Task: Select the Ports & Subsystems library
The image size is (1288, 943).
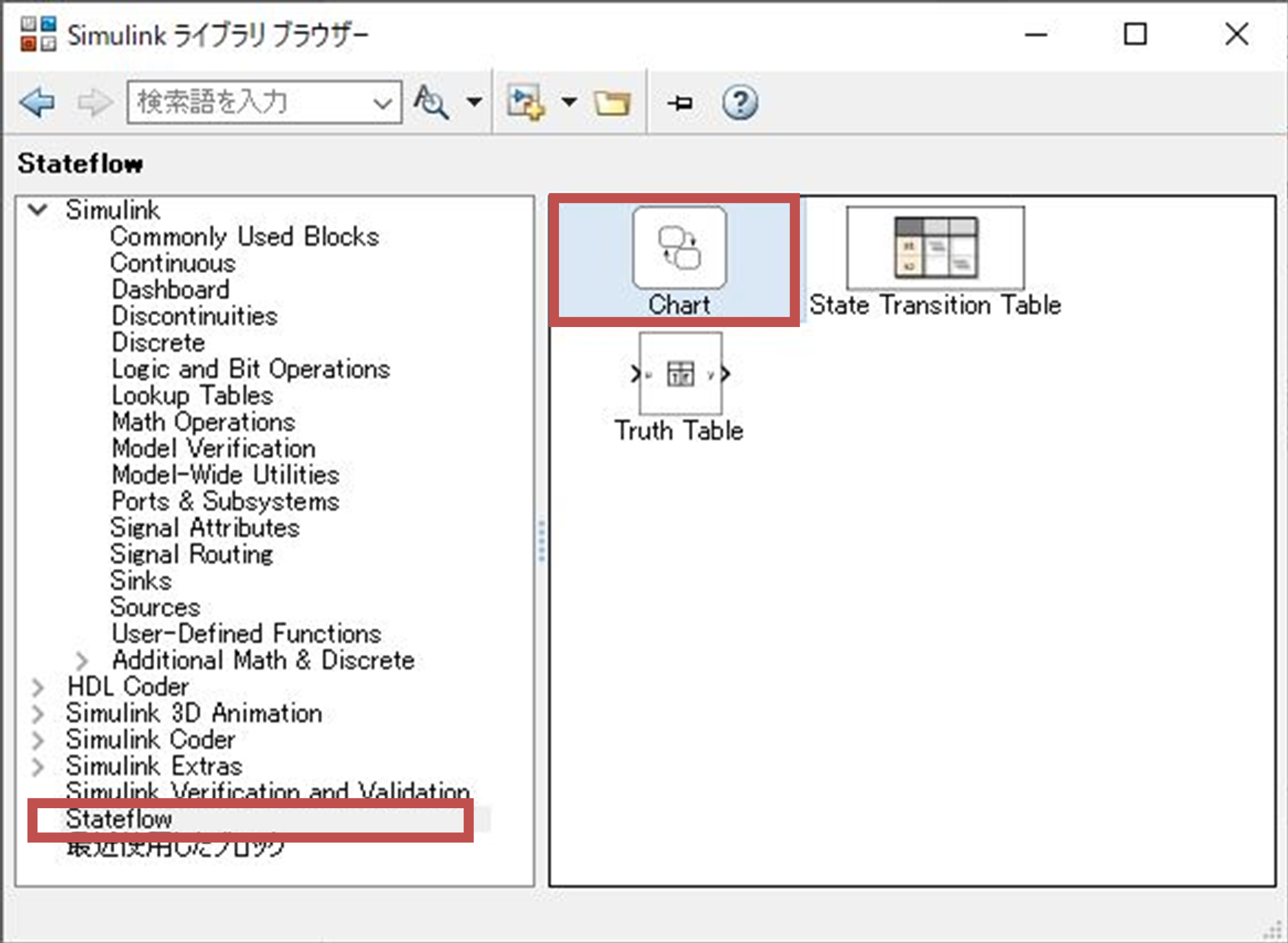Action: click(225, 501)
